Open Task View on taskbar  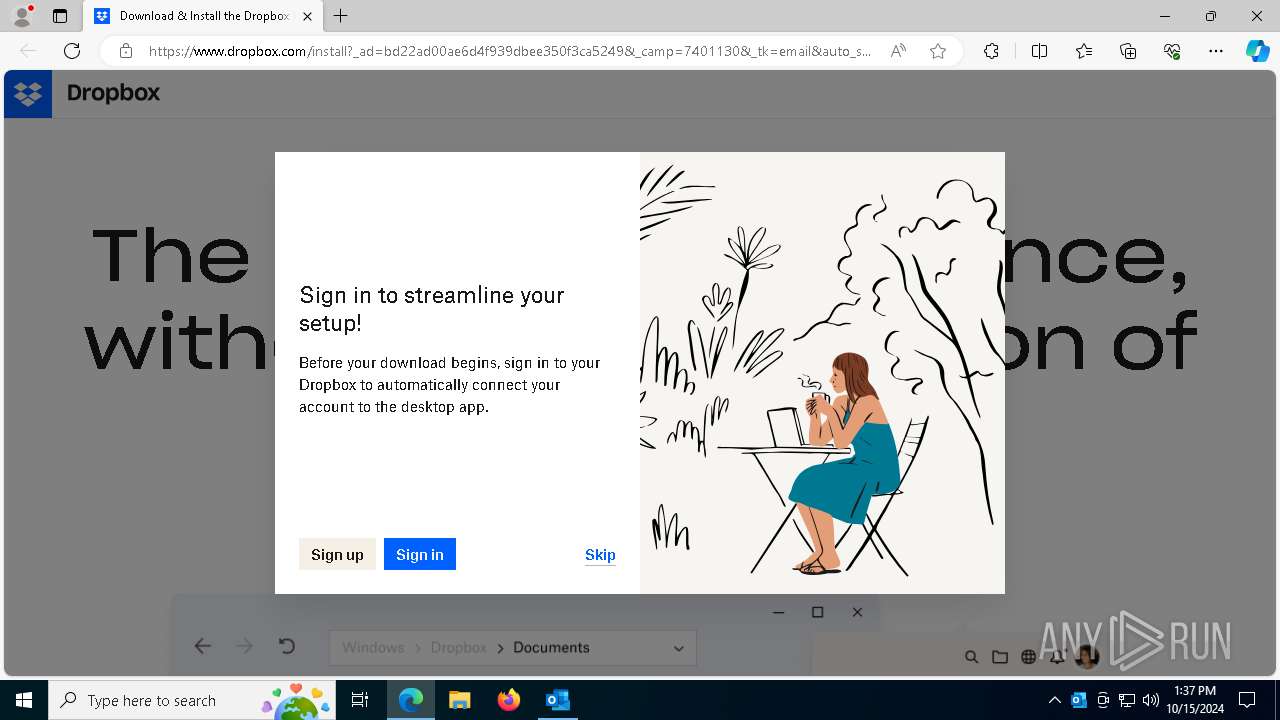(360, 700)
